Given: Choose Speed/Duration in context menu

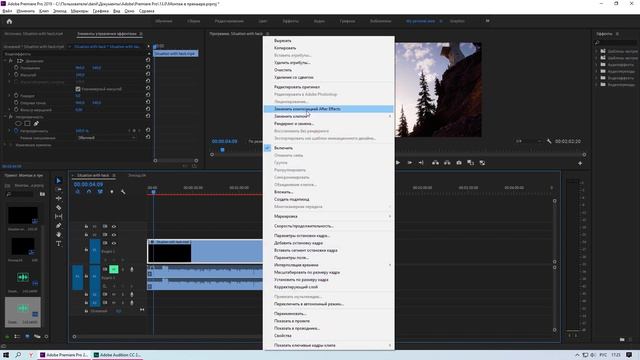Looking at the screenshot, I should coord(329,226).
